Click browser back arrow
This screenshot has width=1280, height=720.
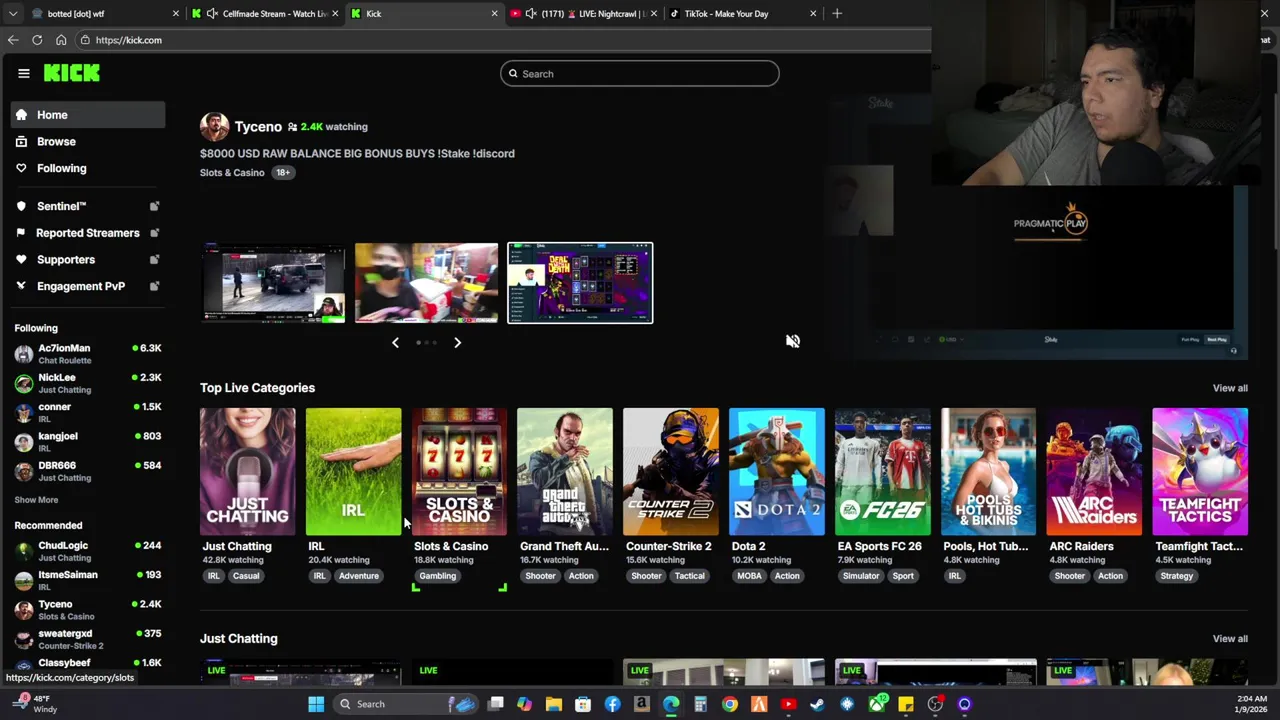(13, 40)
